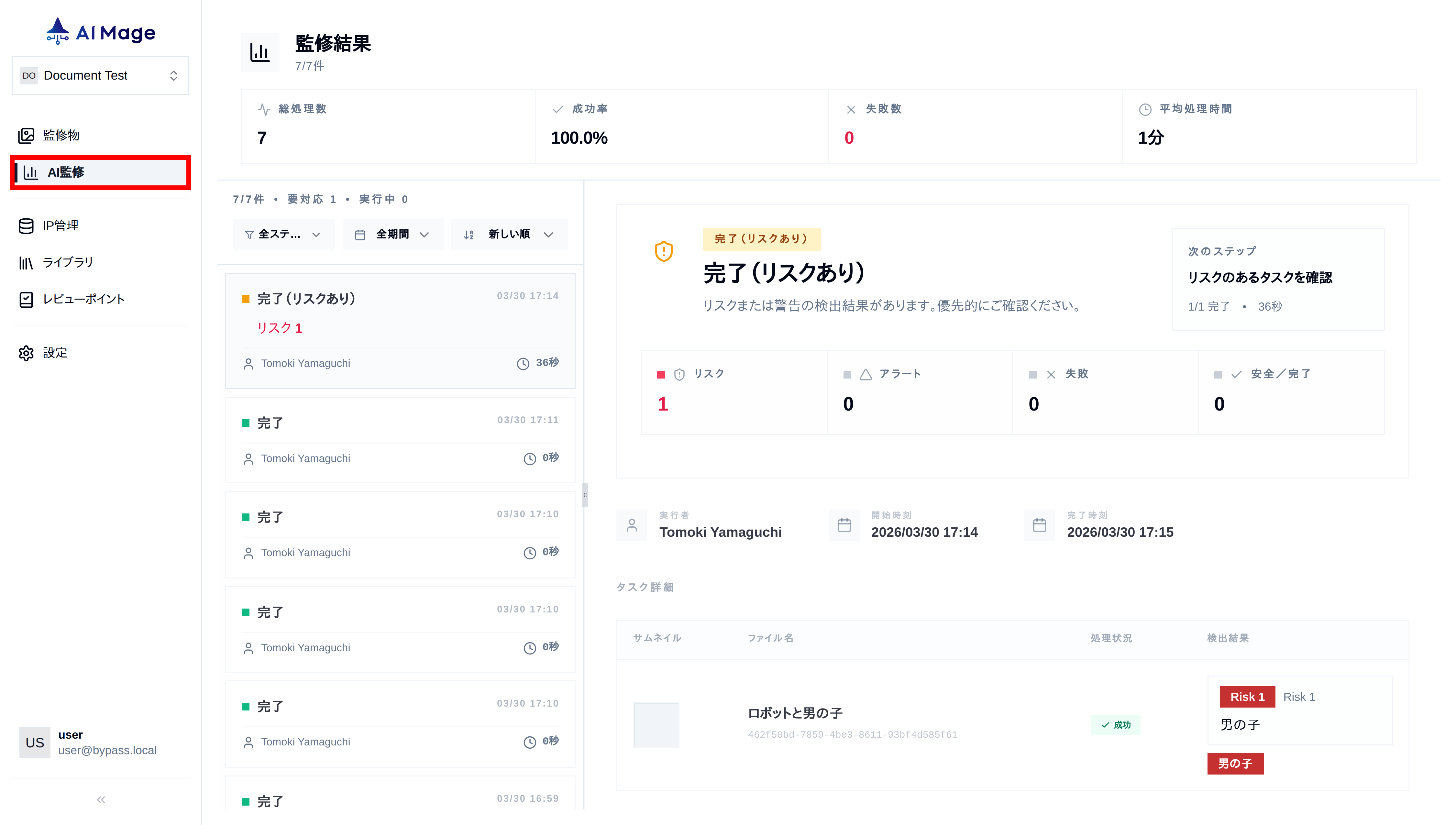Open 監修物 in the sidebar
Viewport: 1456px width, 825px height.
click(100, 135)
